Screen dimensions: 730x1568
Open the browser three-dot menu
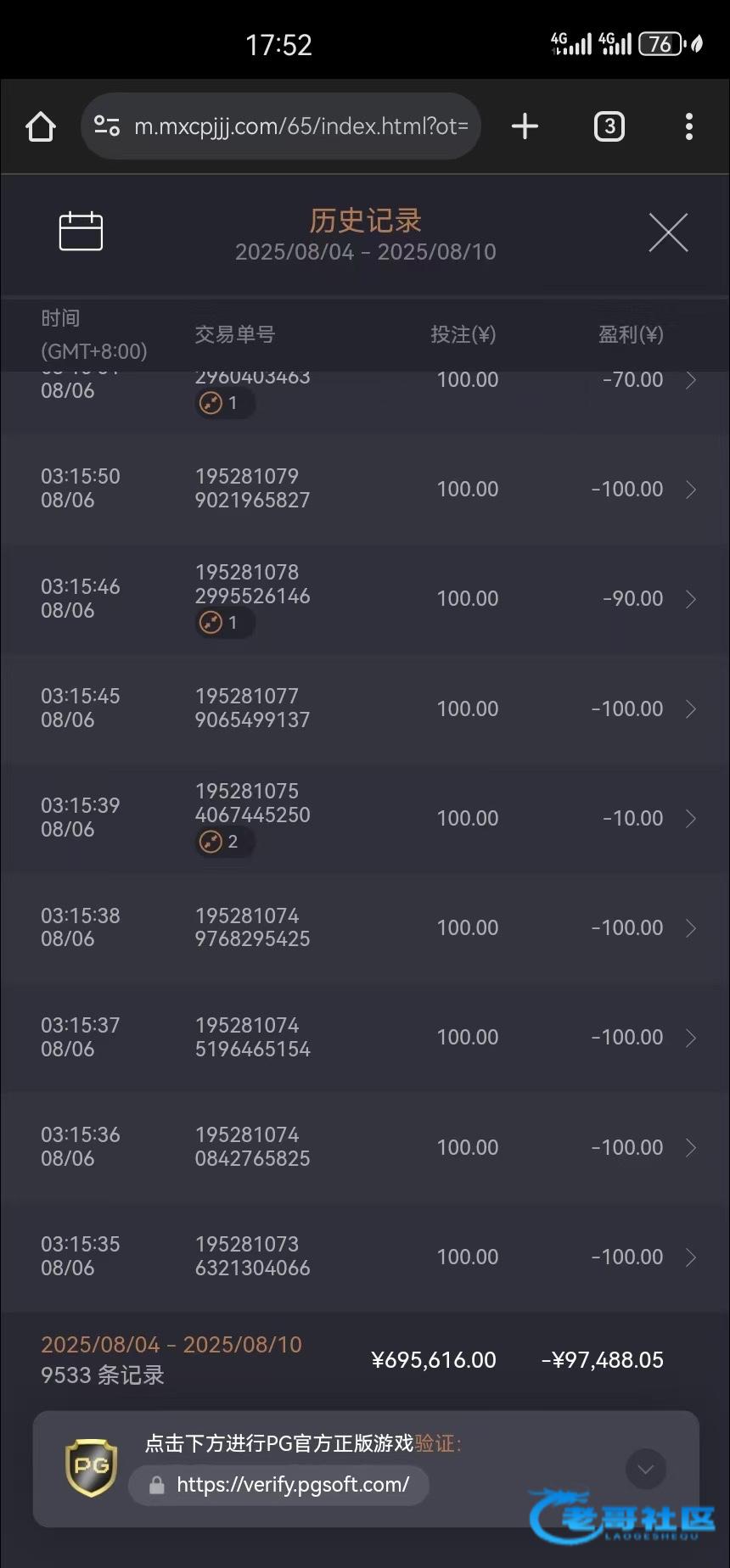[x=688, y=126]
